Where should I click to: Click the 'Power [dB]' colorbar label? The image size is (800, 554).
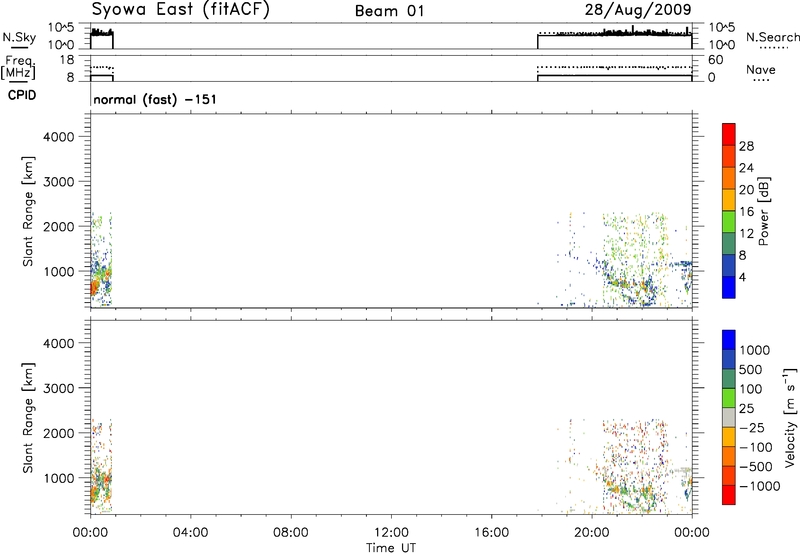point(763,211)
